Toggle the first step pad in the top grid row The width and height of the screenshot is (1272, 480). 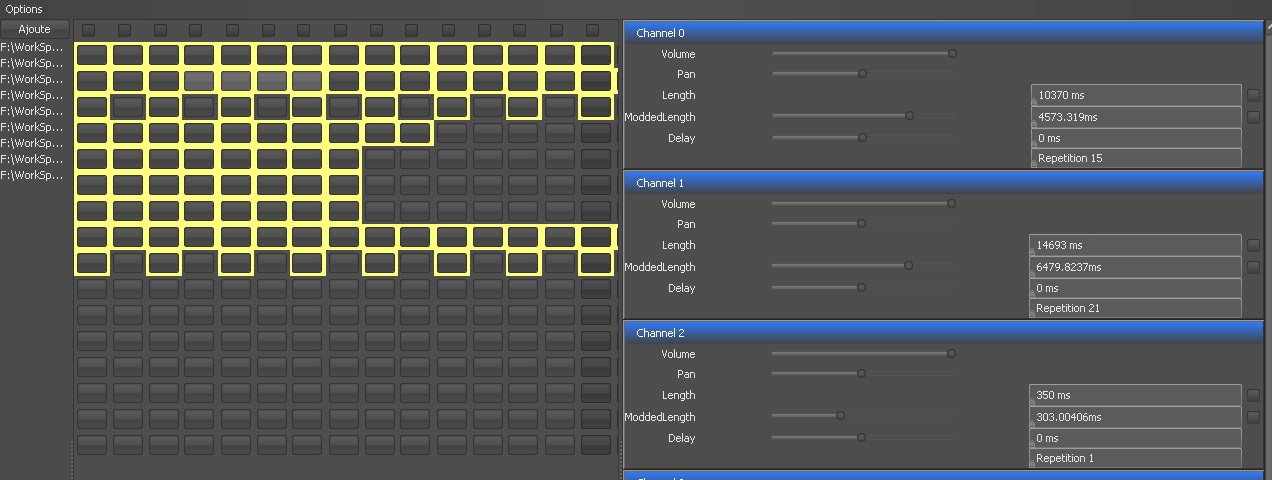point(92,54)
